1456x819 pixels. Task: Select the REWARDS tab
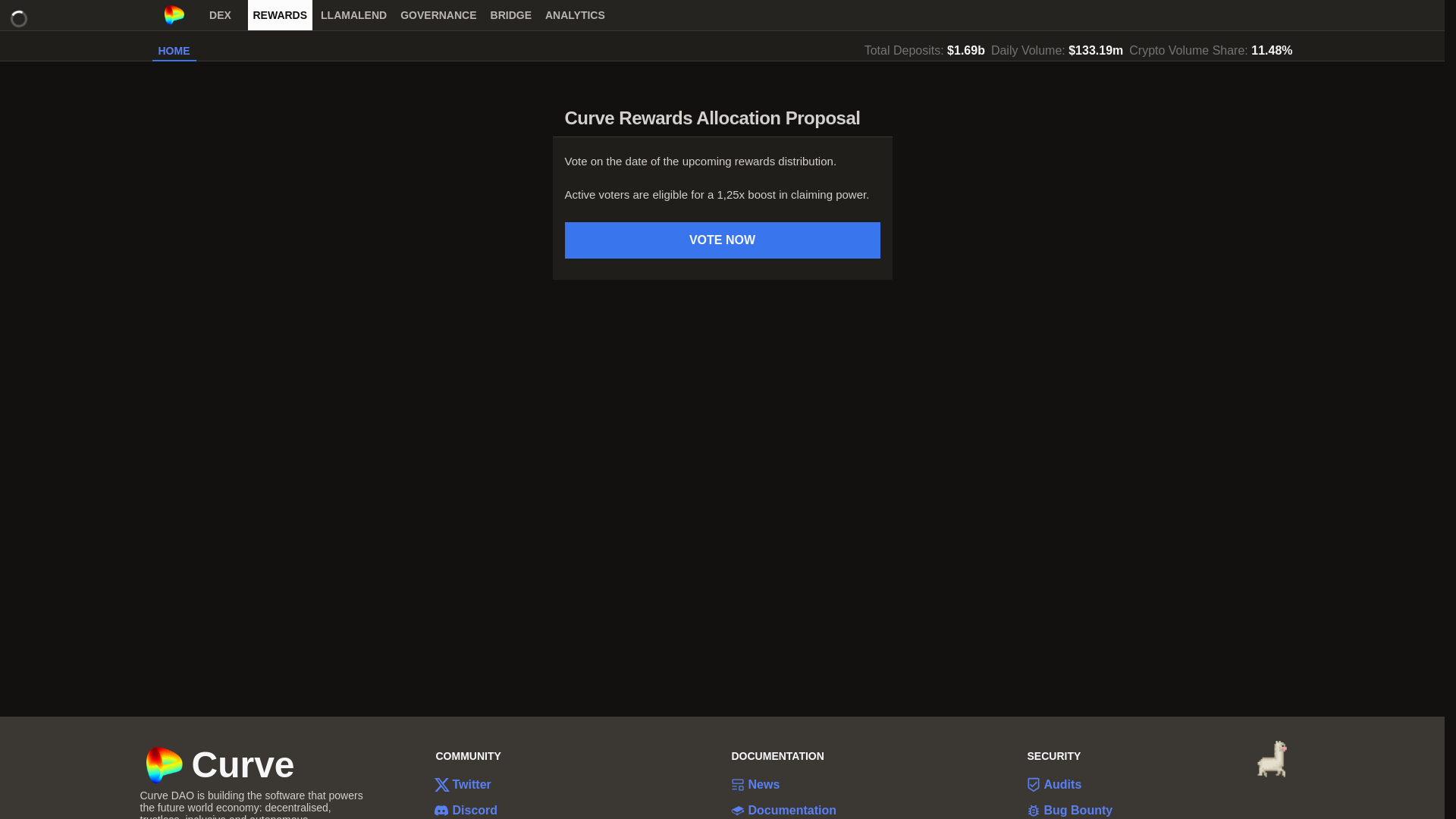[280, 15]
